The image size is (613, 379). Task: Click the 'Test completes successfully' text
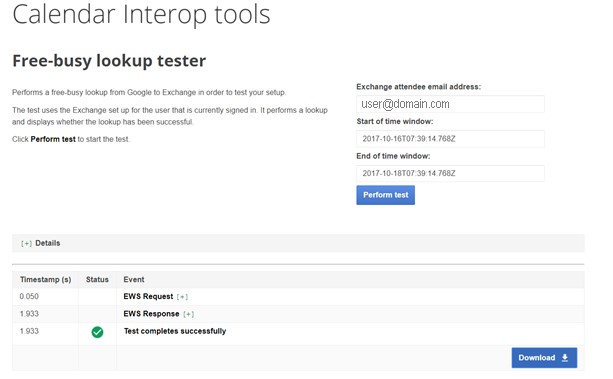tap(175, 331)
